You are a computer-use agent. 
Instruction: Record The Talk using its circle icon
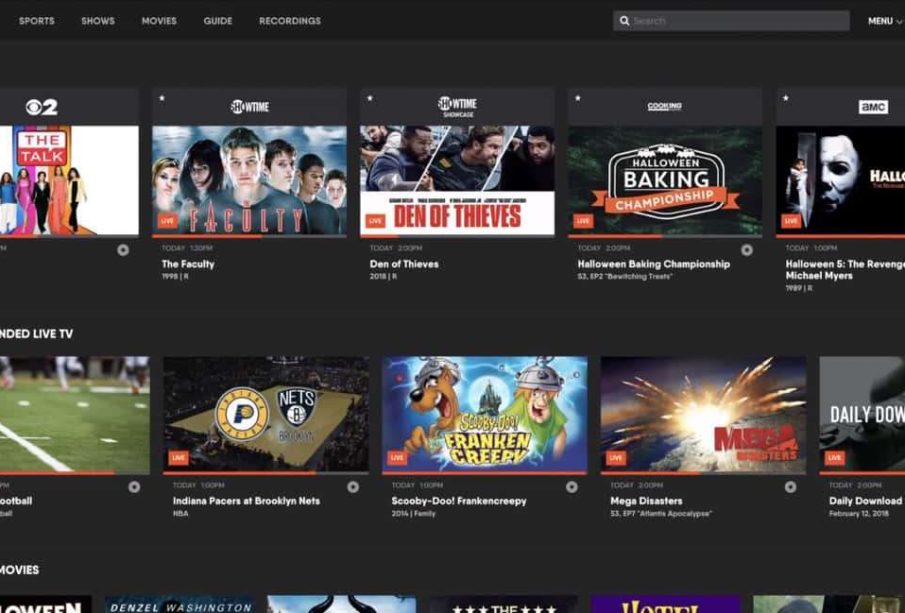123,250
